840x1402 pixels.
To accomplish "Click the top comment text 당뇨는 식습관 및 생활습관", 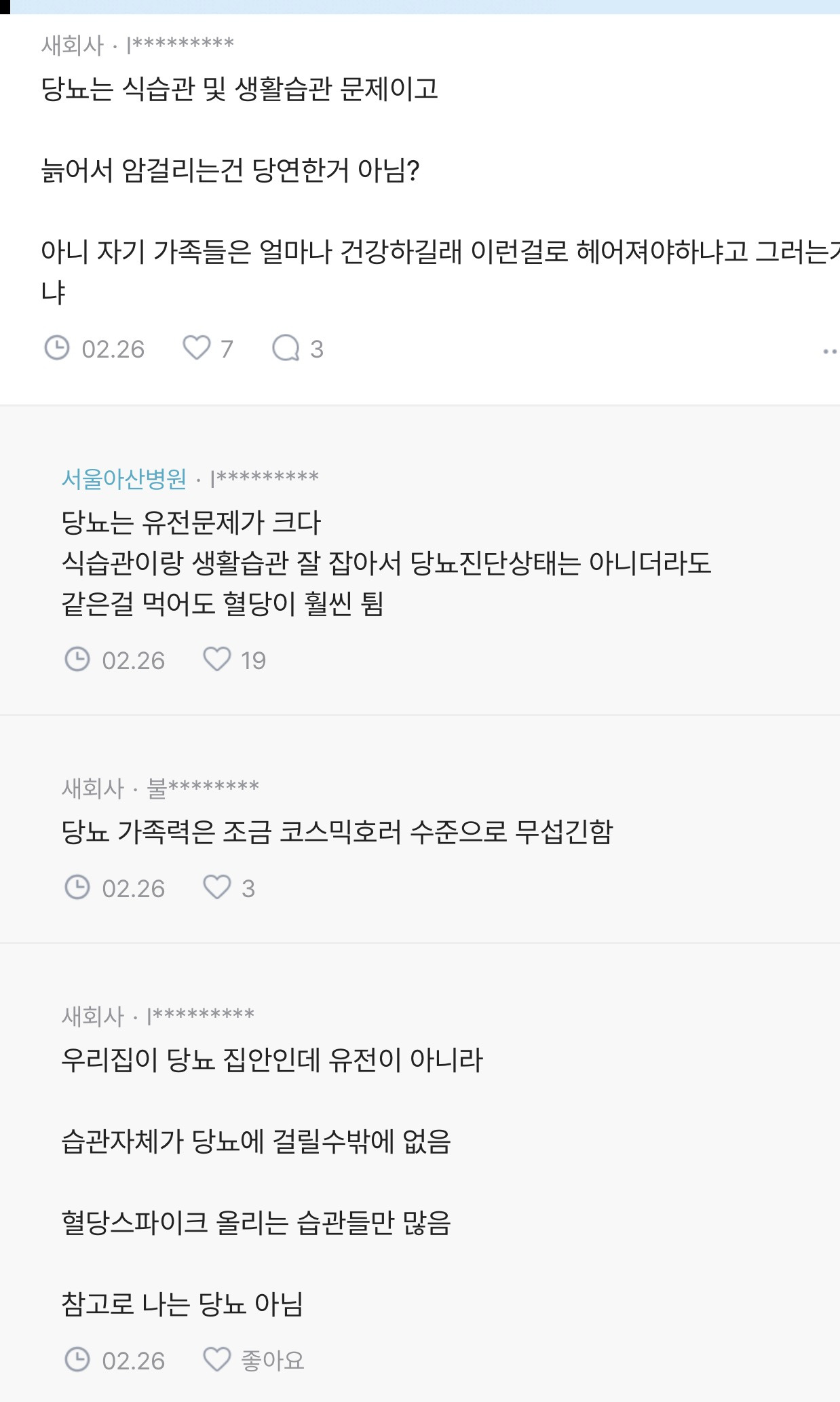I will coord(240,89).
